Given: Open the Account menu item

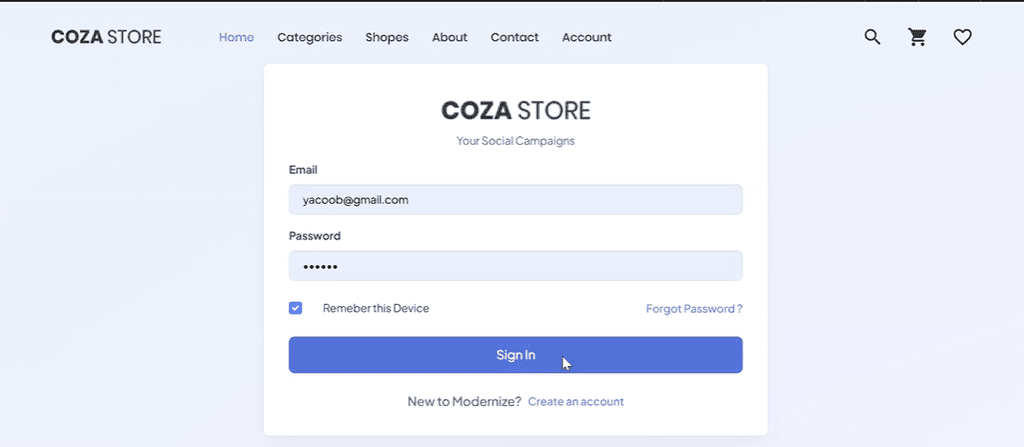Looking at the screenshot, I should pos(586,37).
